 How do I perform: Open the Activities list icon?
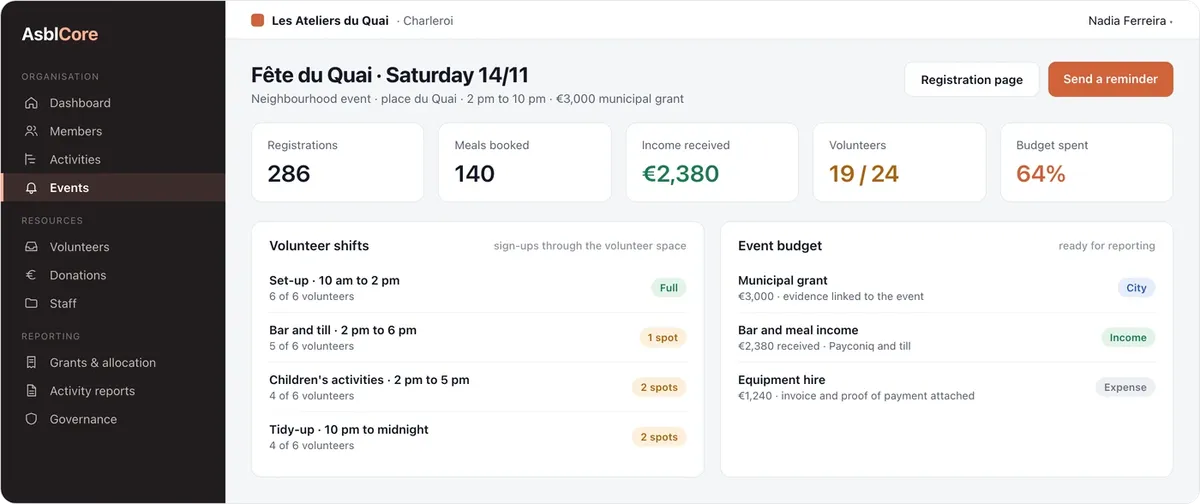(x=31, y=159)
